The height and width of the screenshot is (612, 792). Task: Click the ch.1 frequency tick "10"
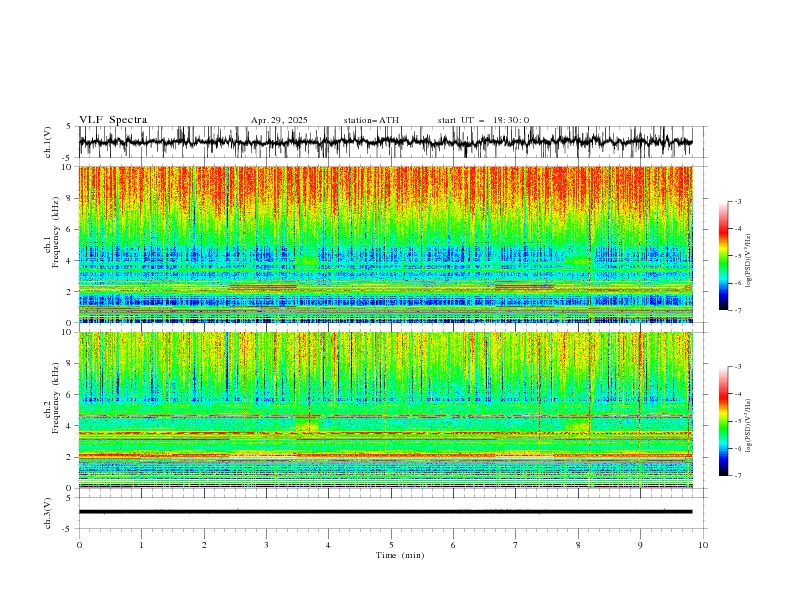pos(68,167)
